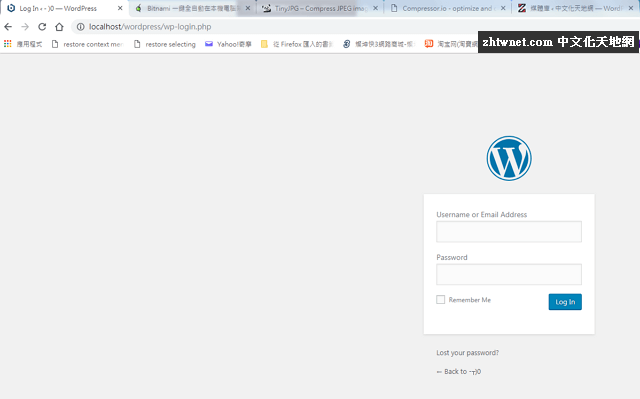Close the Log In WordPress tab
Image resolution: width=640 pixels, height=399 pixels.
tap(120, 8)
